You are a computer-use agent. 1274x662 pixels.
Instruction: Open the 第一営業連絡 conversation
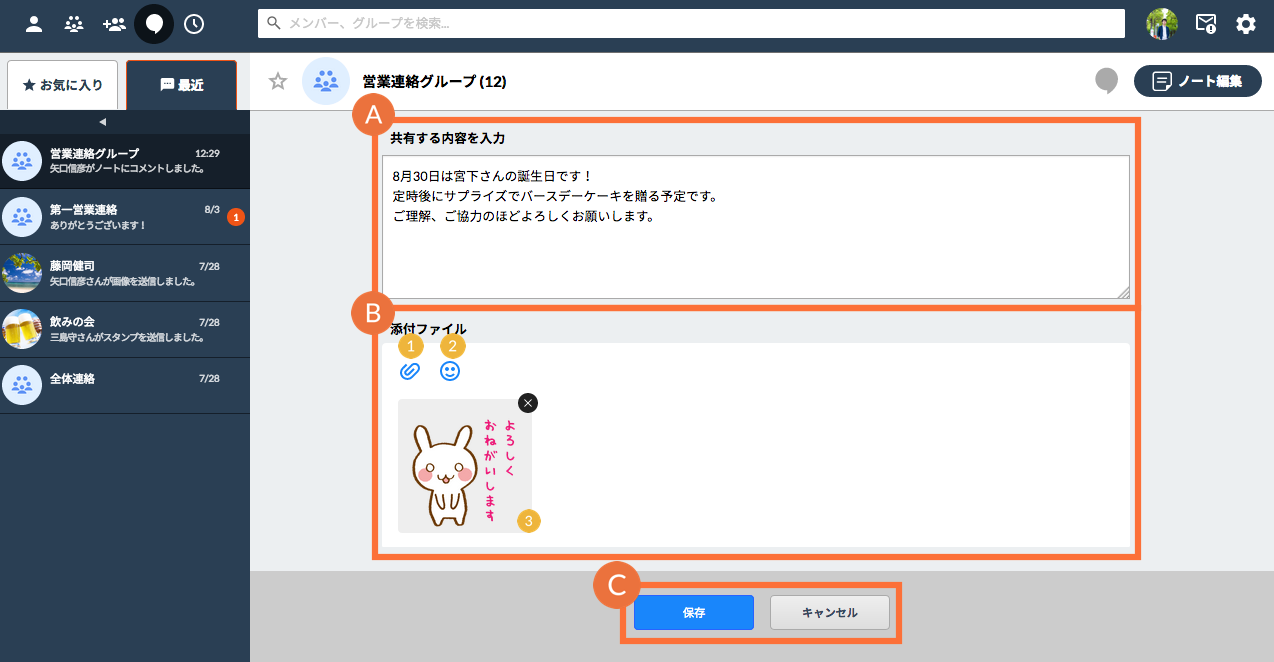120,216
